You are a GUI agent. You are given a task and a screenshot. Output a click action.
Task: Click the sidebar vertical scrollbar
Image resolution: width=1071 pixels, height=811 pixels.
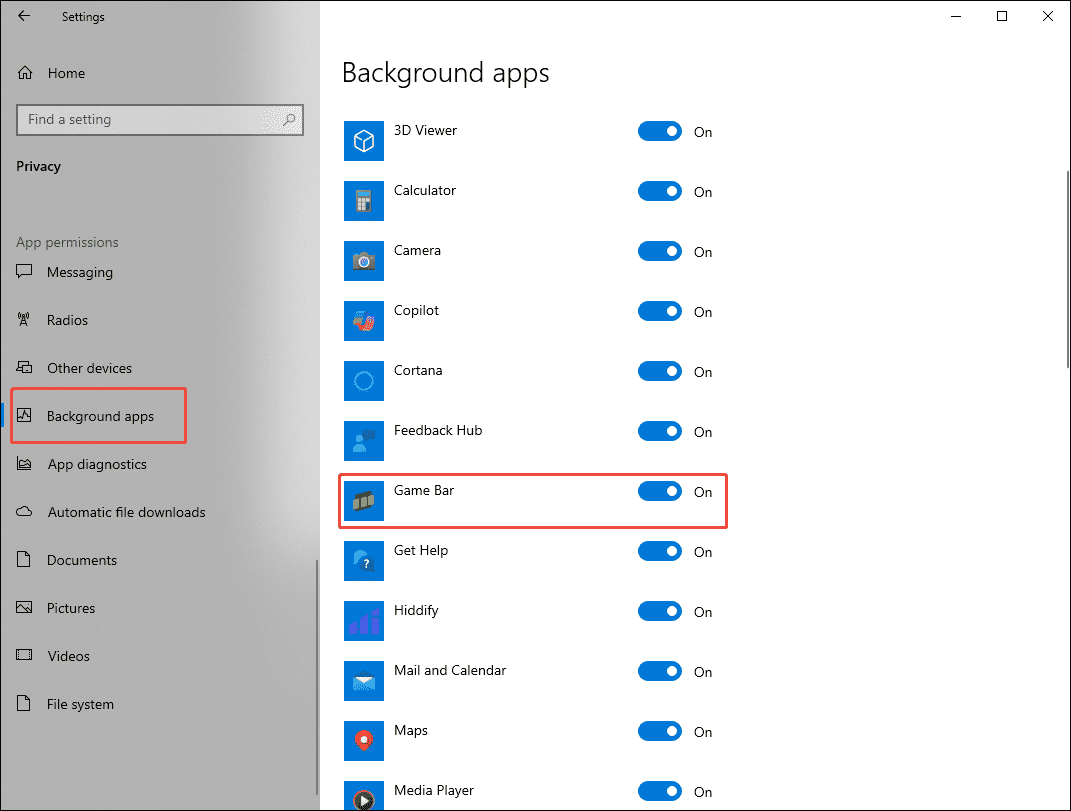click(317, 676)
